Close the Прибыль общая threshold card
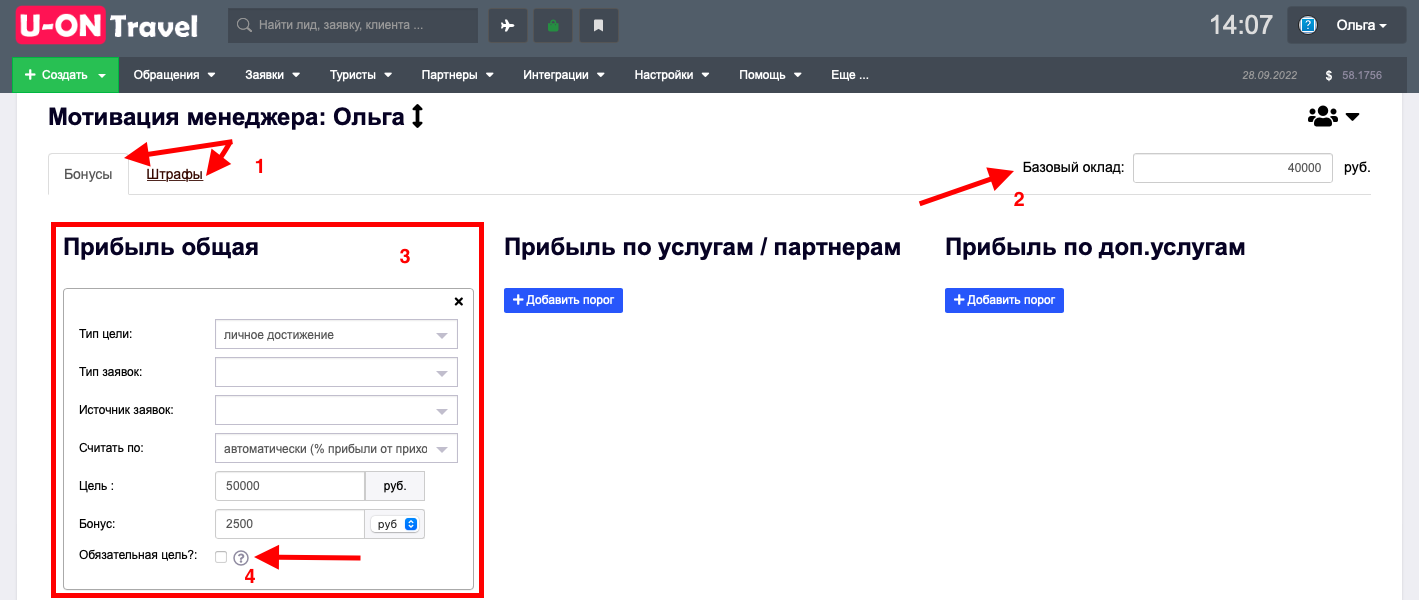Viewport: 1419px width, 600px height. click(459, 301)
